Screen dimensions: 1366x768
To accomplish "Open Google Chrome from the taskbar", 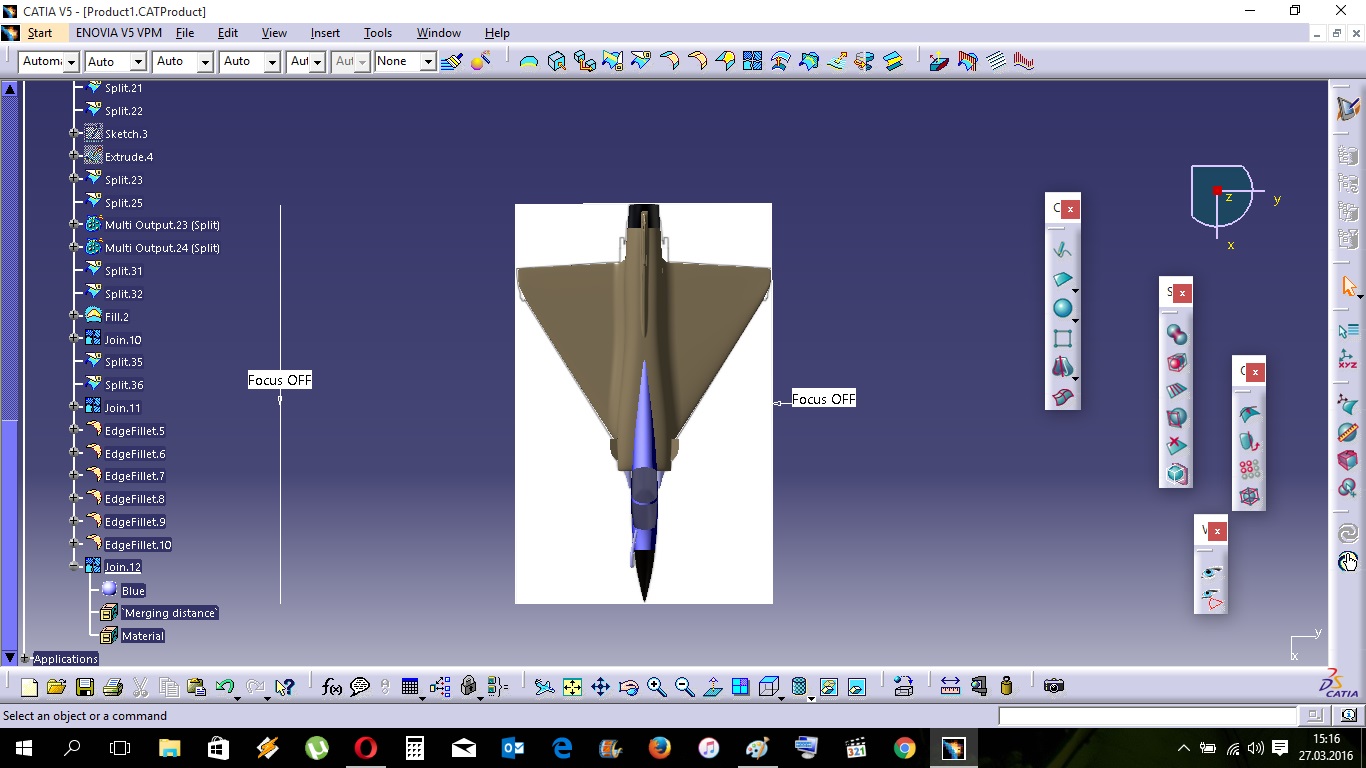I will click(904, 748).
